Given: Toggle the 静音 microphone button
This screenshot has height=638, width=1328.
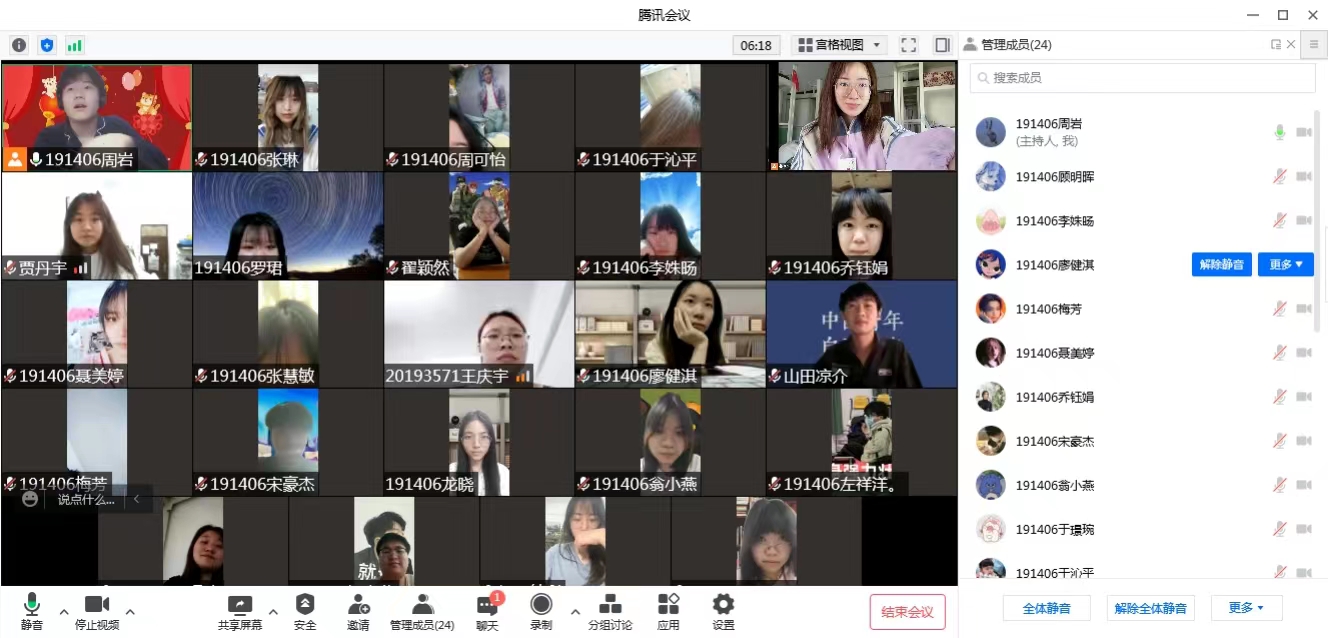Looking at the screenshot, I should coord(31,610).
